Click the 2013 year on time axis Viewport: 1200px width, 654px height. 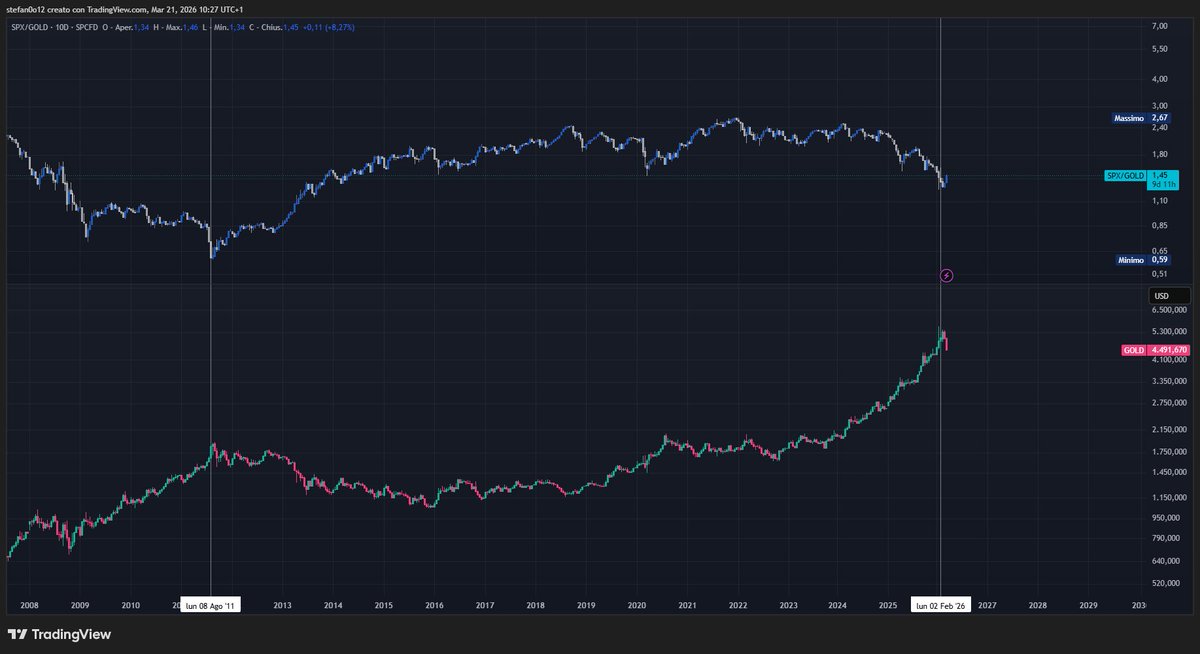click(283, 605)
